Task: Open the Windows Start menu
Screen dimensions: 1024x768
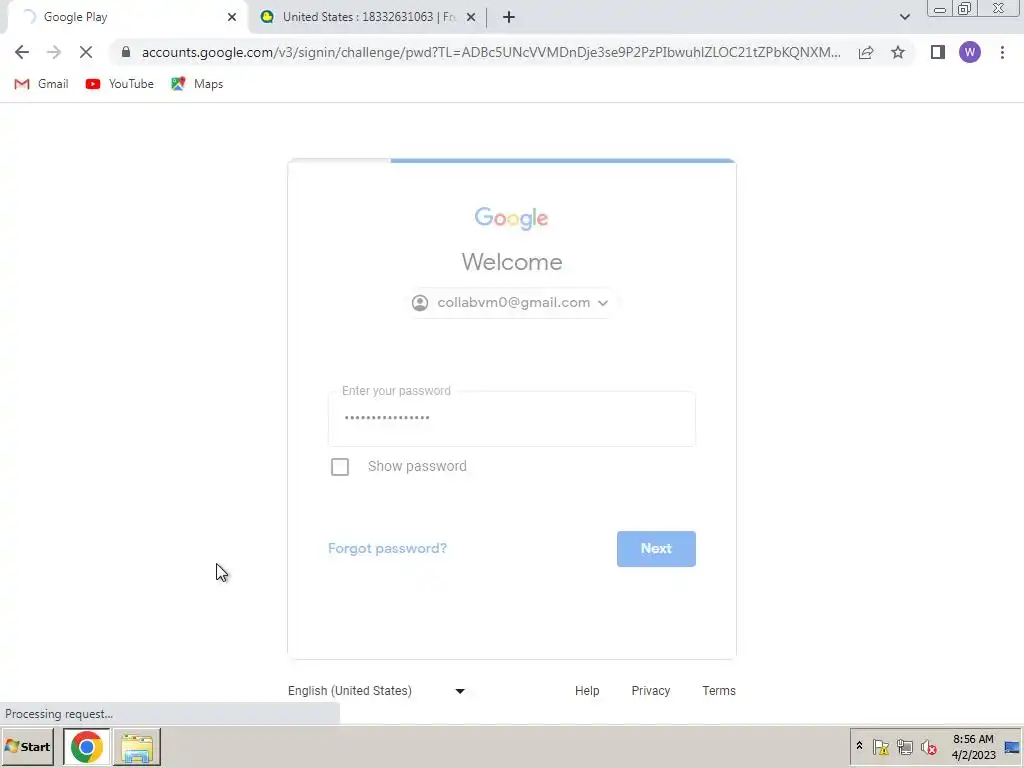Action: tap(27, 746)
